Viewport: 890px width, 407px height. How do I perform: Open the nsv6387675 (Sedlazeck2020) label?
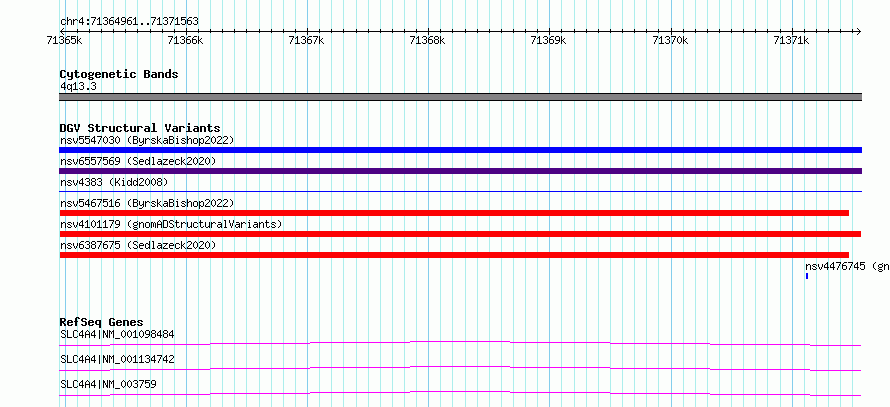point(138,245)
